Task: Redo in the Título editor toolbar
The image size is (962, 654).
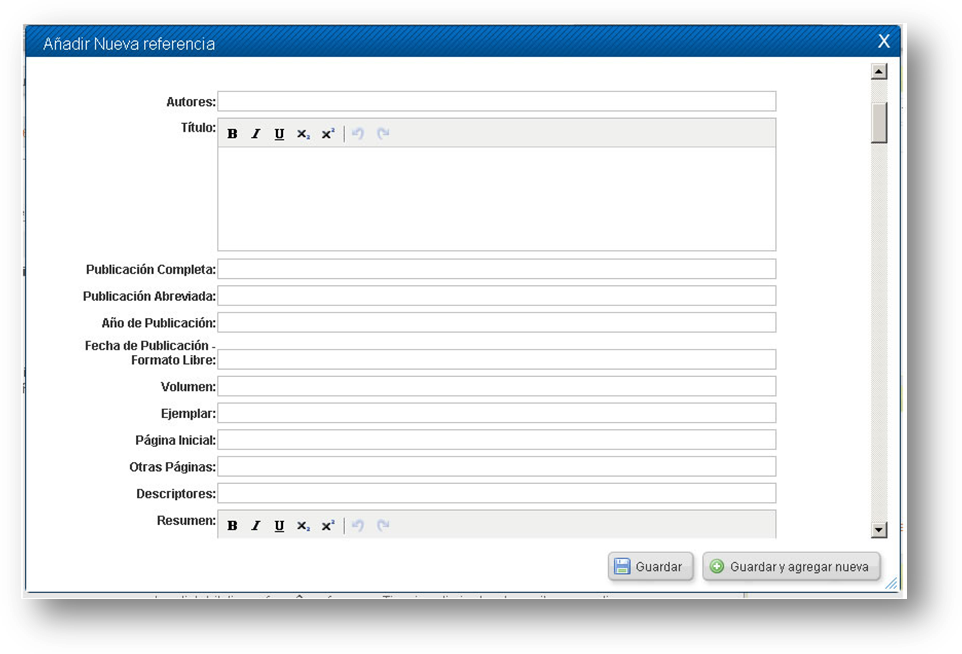Action: 383,134
